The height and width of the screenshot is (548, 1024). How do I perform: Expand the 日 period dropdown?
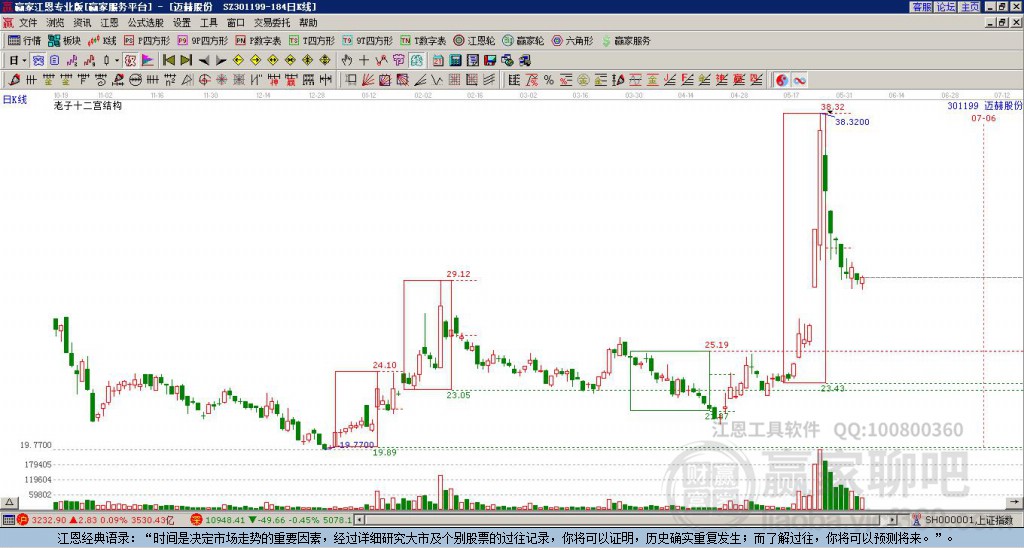pos(24,61)
